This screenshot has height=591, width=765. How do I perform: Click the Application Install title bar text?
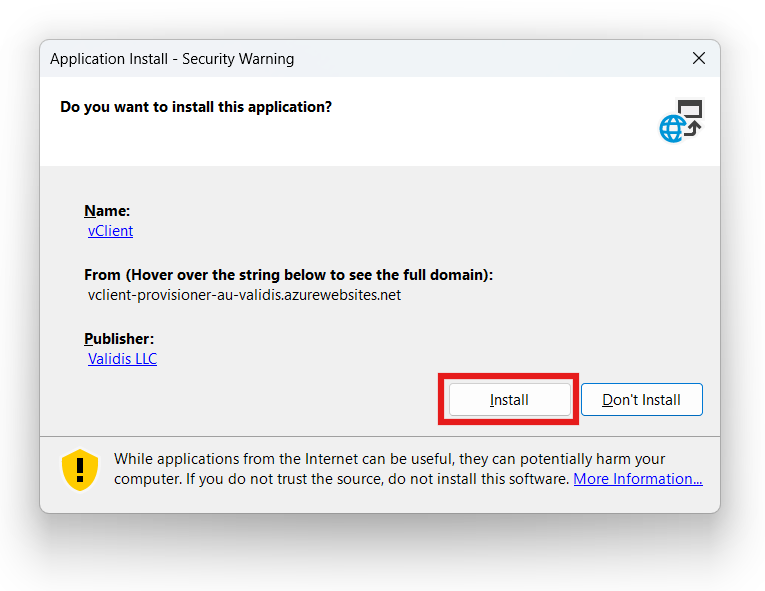click(x=172, y=59)
